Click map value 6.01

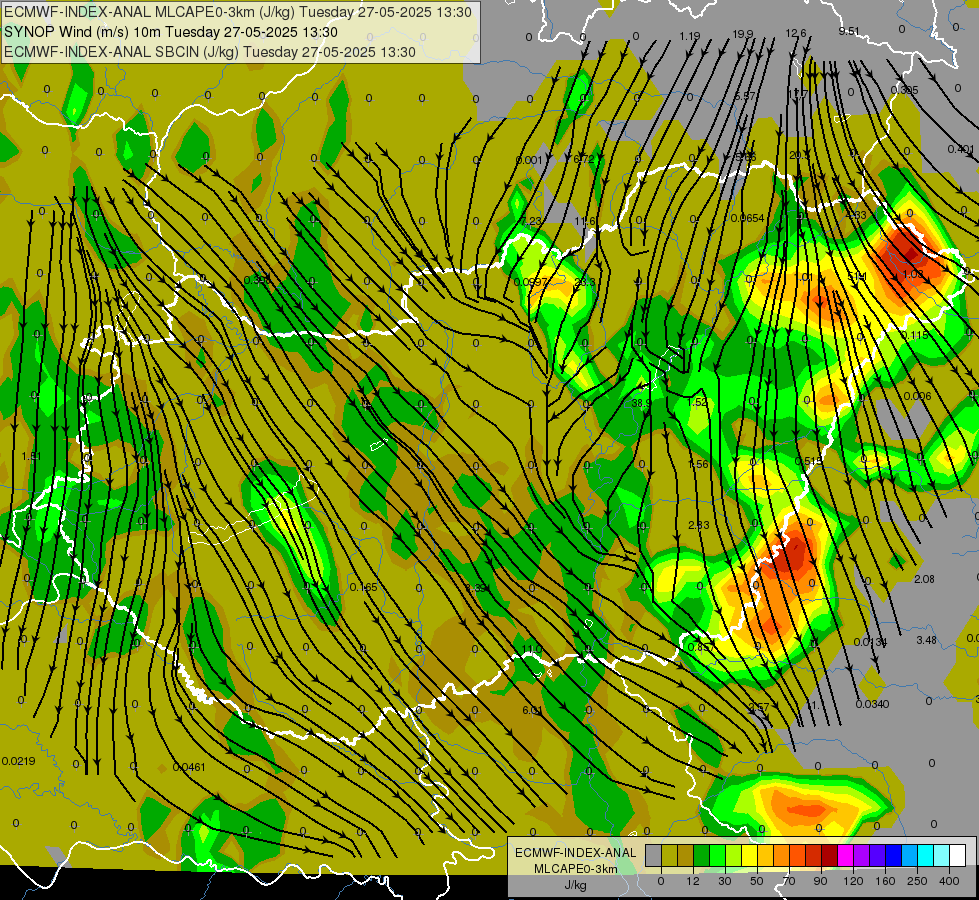pyautogui.click(x=532, y=710)
